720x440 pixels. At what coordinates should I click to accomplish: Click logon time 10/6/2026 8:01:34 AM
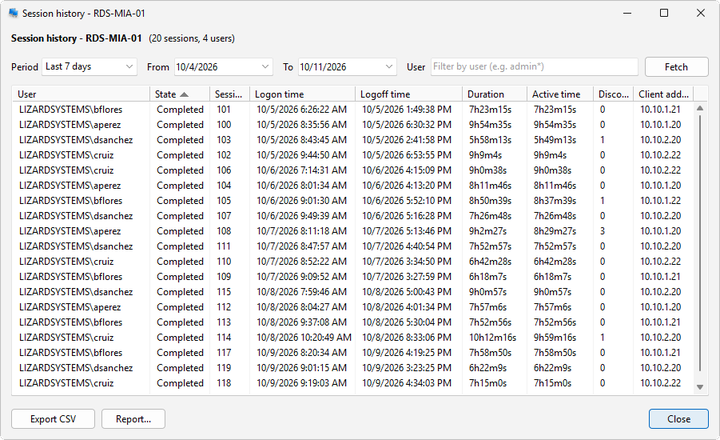(x=302, y=186)
